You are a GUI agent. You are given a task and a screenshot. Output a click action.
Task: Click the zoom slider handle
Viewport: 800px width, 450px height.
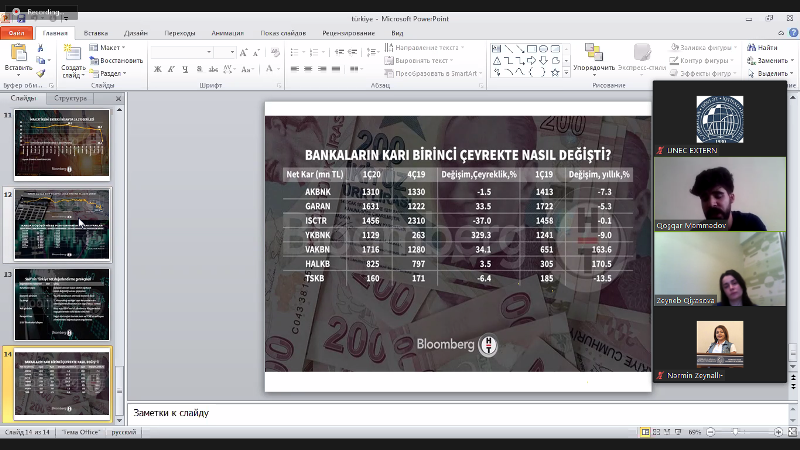[735, 432]
